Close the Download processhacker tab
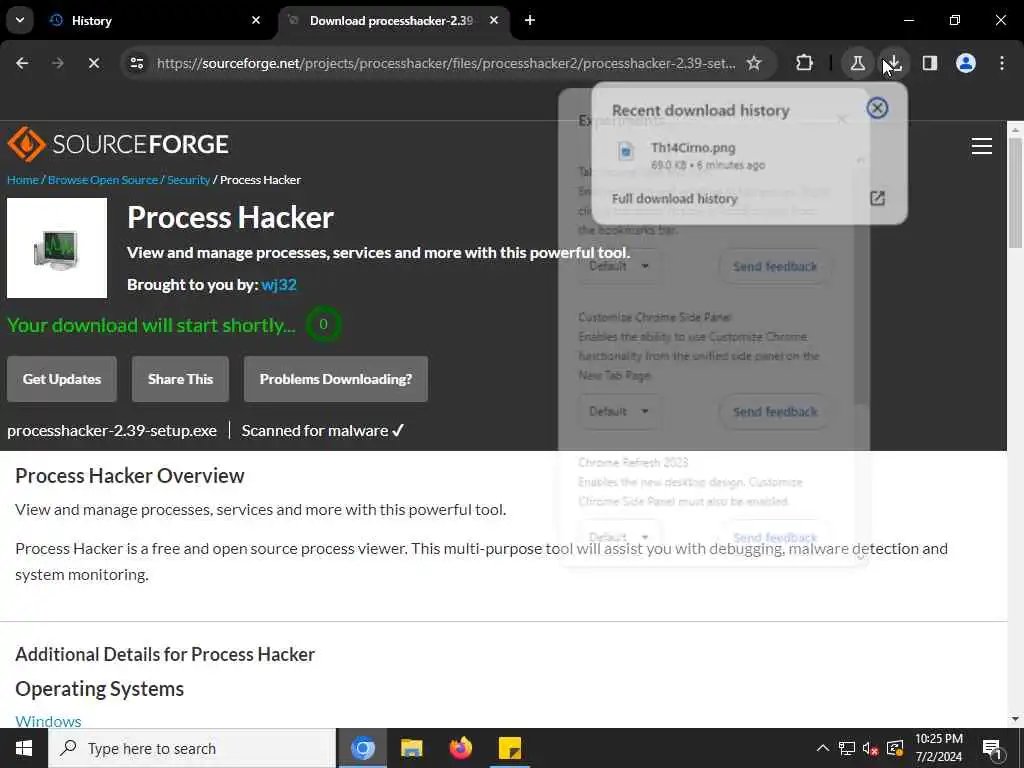Viewport: 1024px width, 768px height. pyautogui.click(x=494, y=20)
